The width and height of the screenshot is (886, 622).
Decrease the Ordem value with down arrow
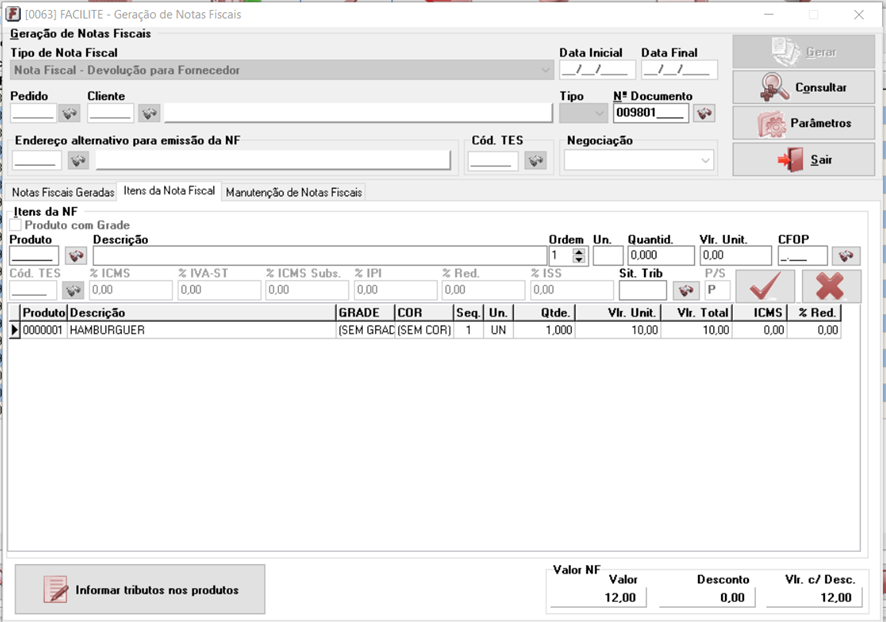coord(579,259)
